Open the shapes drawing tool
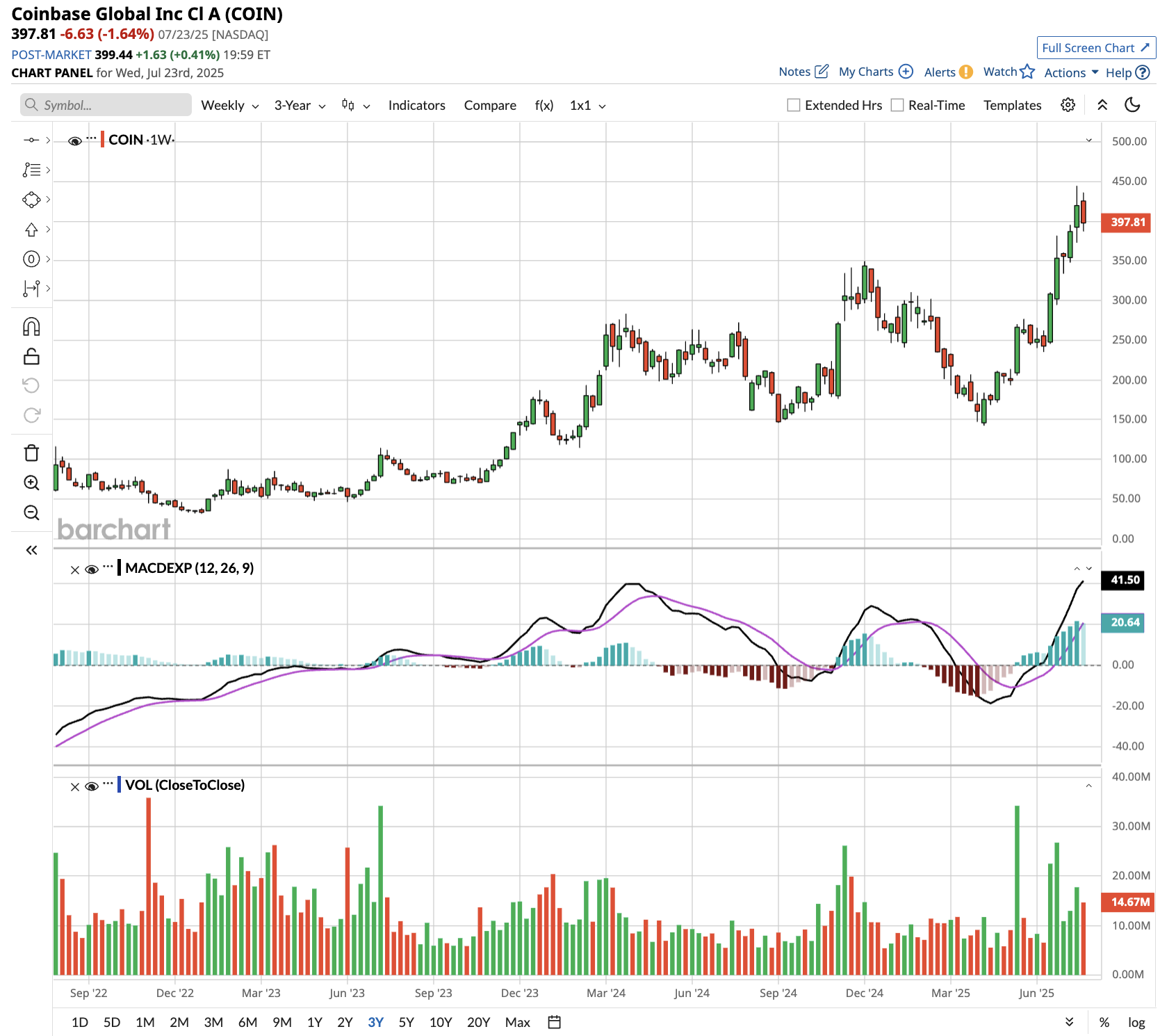1176x1036 pixels. [31, 200]
